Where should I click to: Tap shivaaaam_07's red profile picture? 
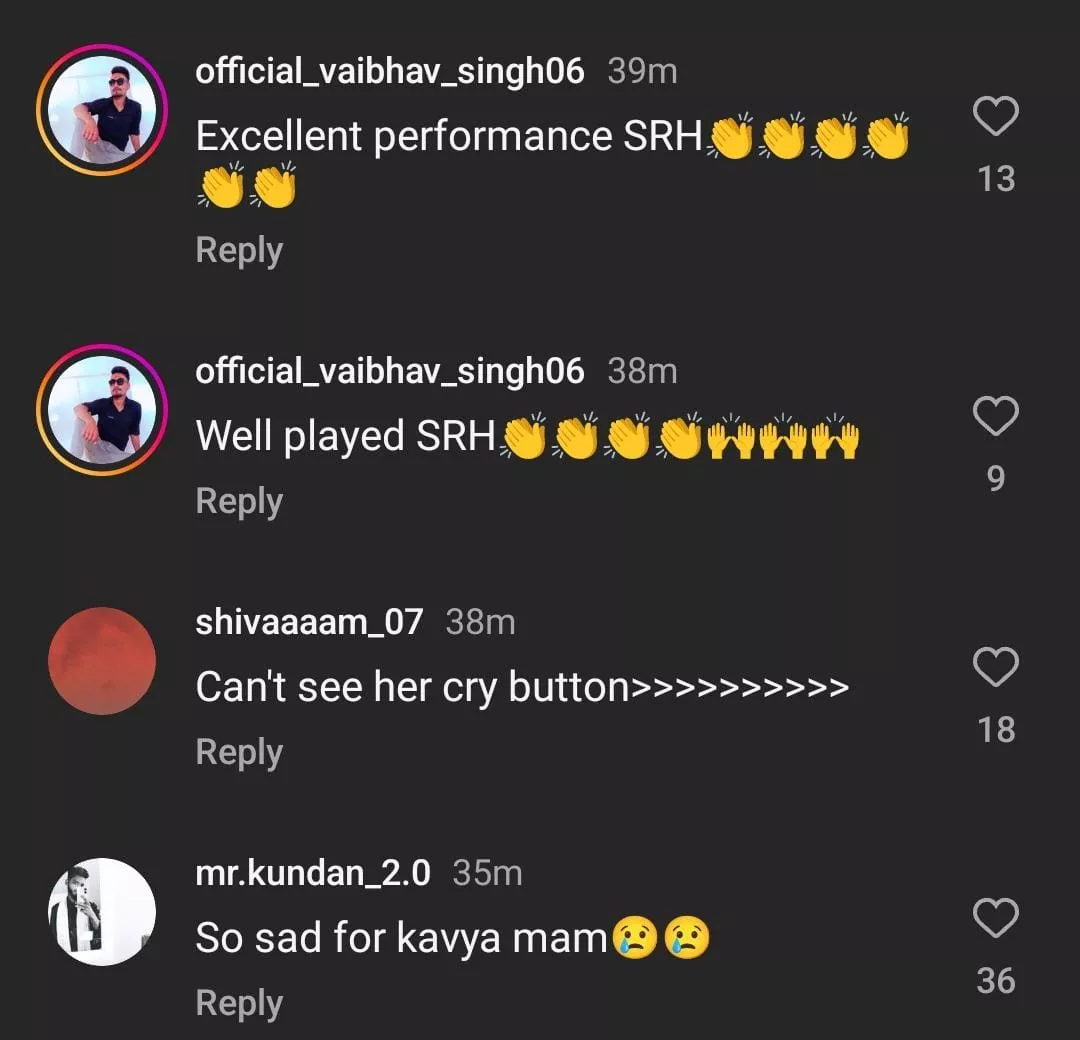click(x=102, y=661)
